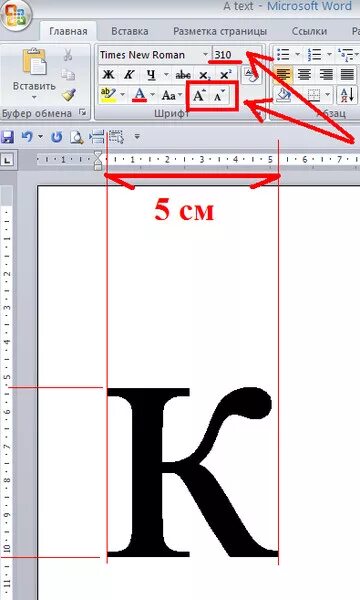Customize the Quick Access Toolbar dropdown

(137, 136)
